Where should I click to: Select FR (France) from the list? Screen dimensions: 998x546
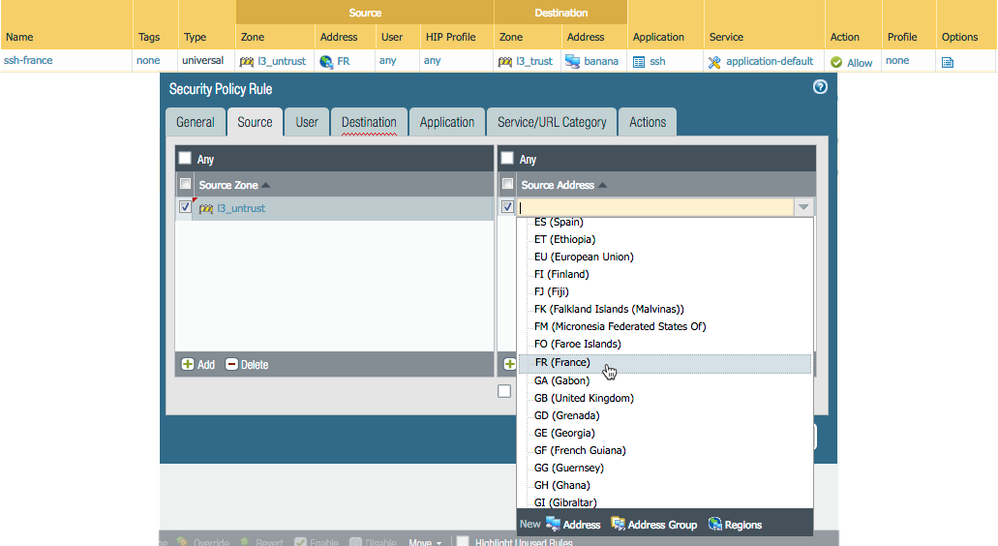tap(562, 363)
